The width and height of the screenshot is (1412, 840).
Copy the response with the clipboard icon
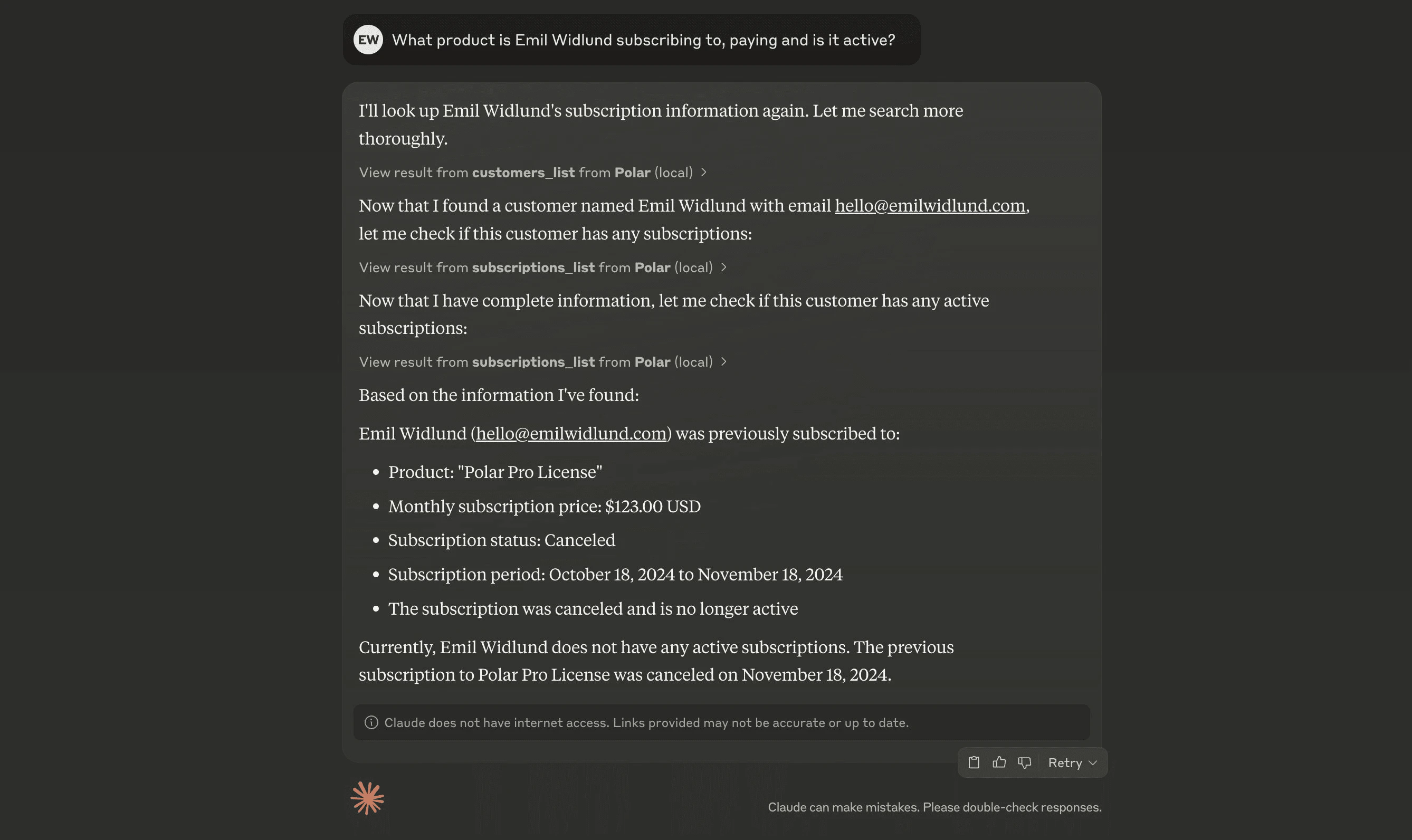(974, 762)
